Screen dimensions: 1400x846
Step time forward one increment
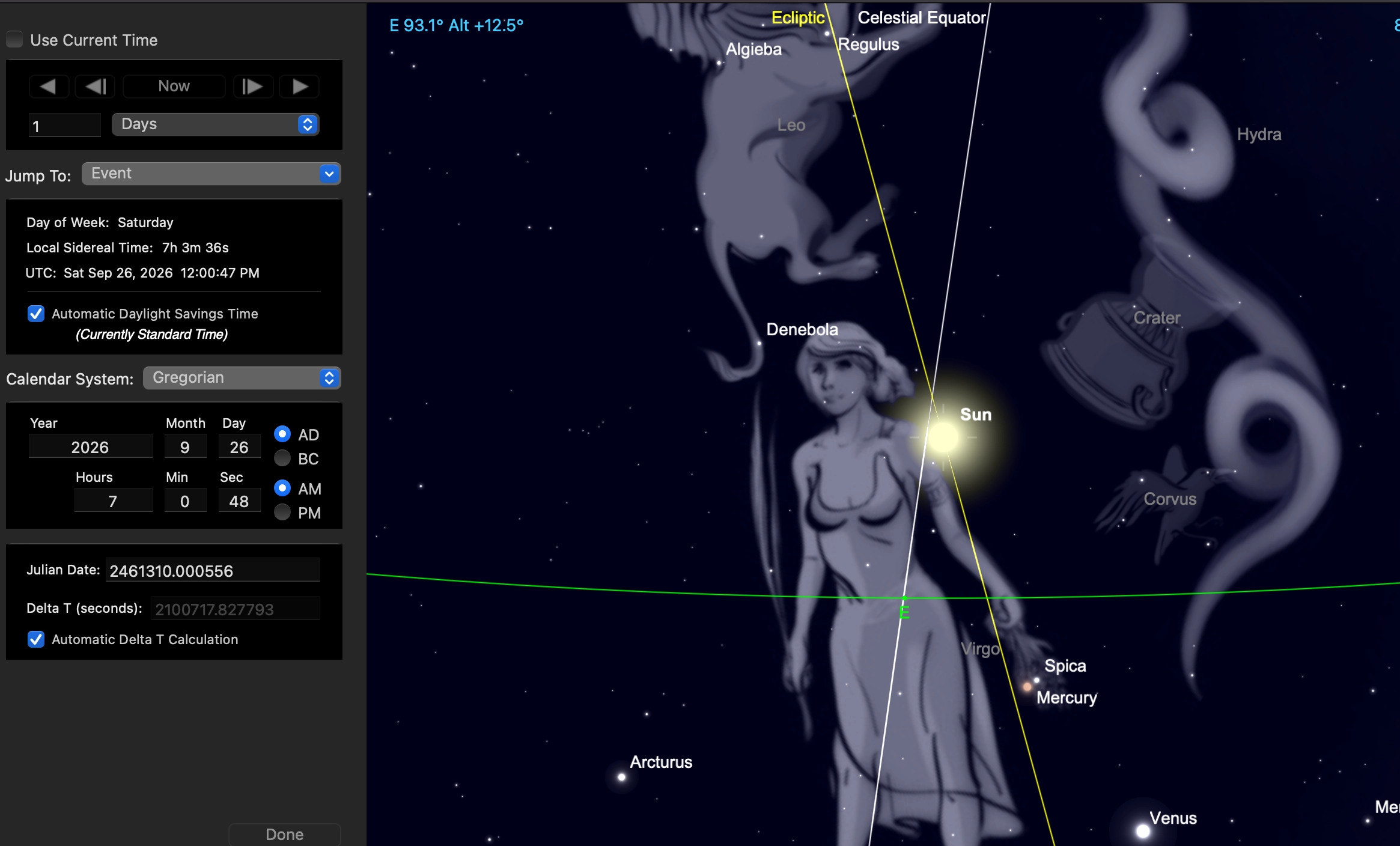coord(253,87)
